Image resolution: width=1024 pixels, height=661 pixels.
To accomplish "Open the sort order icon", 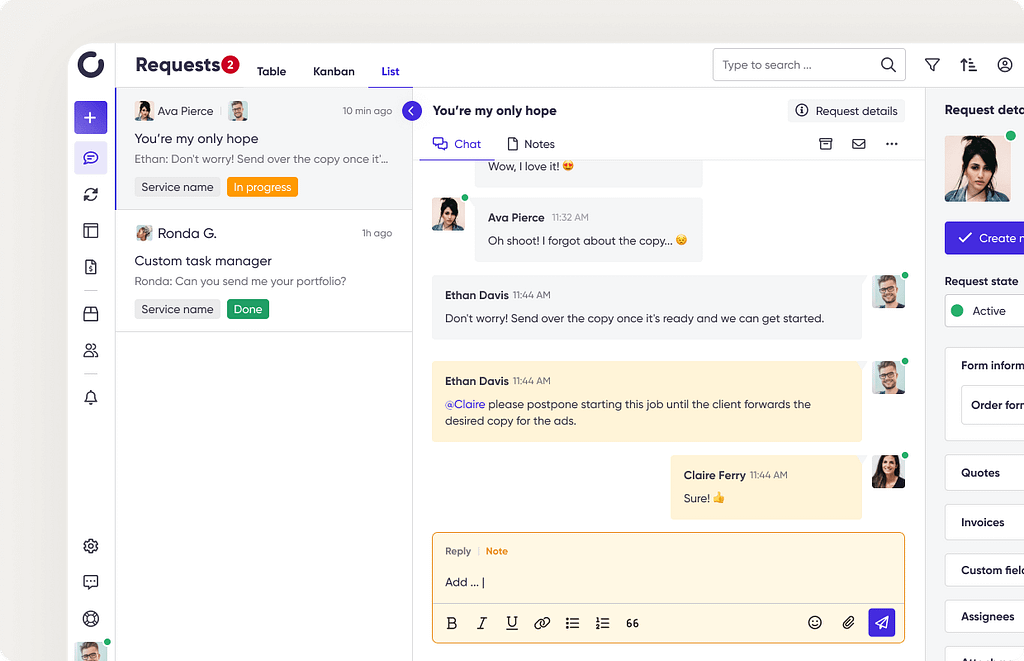I will pos(968,65).
